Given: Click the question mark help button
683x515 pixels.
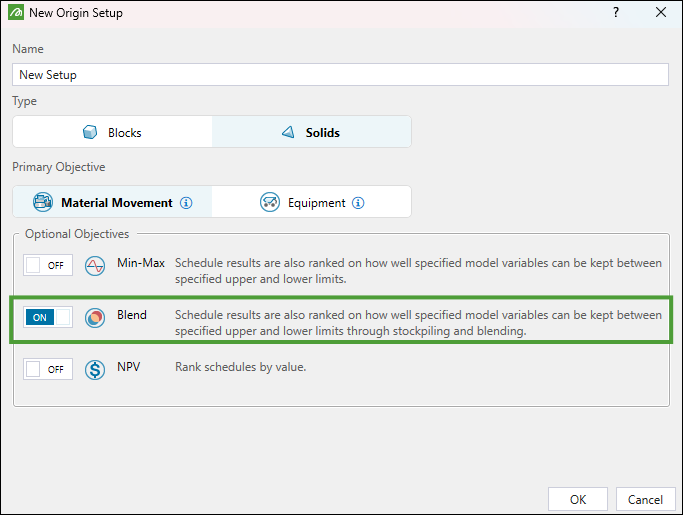Looking at the screenshot, I should click(x=615, y=13).
